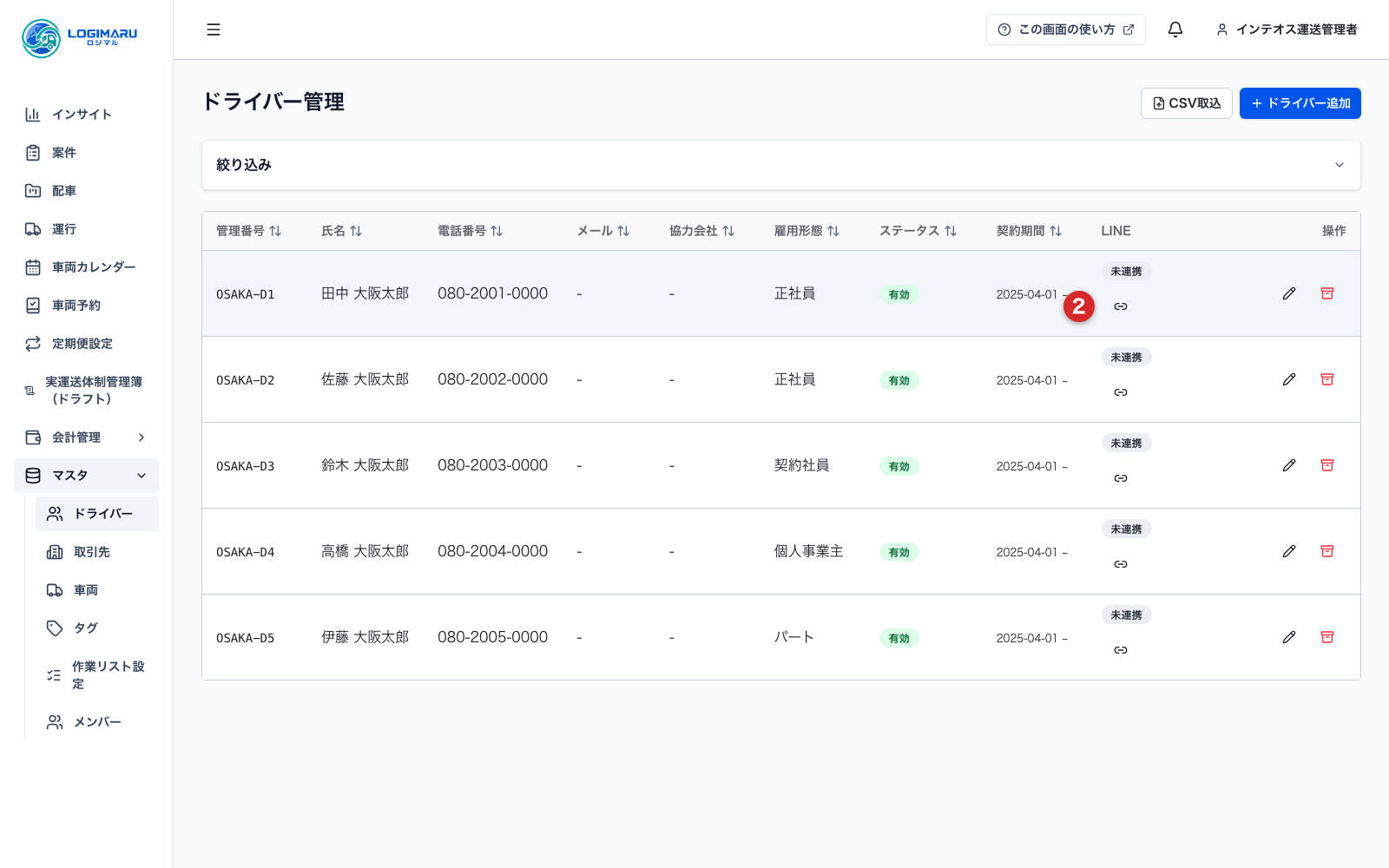Sort by 氏名 column
1389x868 pixels.
pyautogui.click(x=342, y=231)
